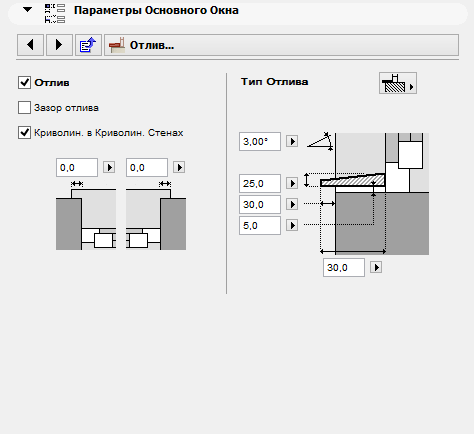Go to previous settings page arrow
The height and width of the screenshot is (434, 474).
coord(30,45)
